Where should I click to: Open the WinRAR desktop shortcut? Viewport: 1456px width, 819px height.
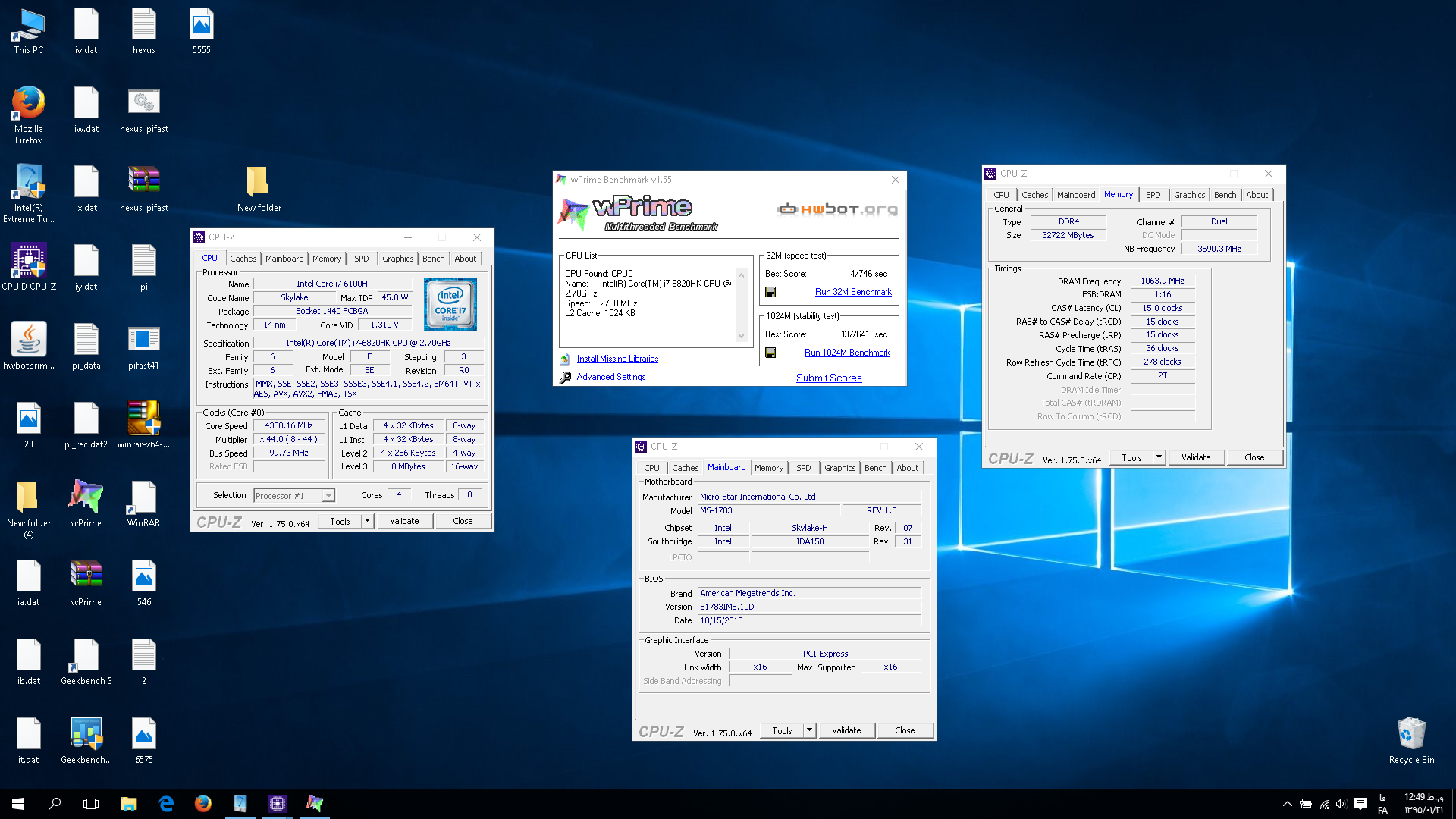[x=143, y=504]
